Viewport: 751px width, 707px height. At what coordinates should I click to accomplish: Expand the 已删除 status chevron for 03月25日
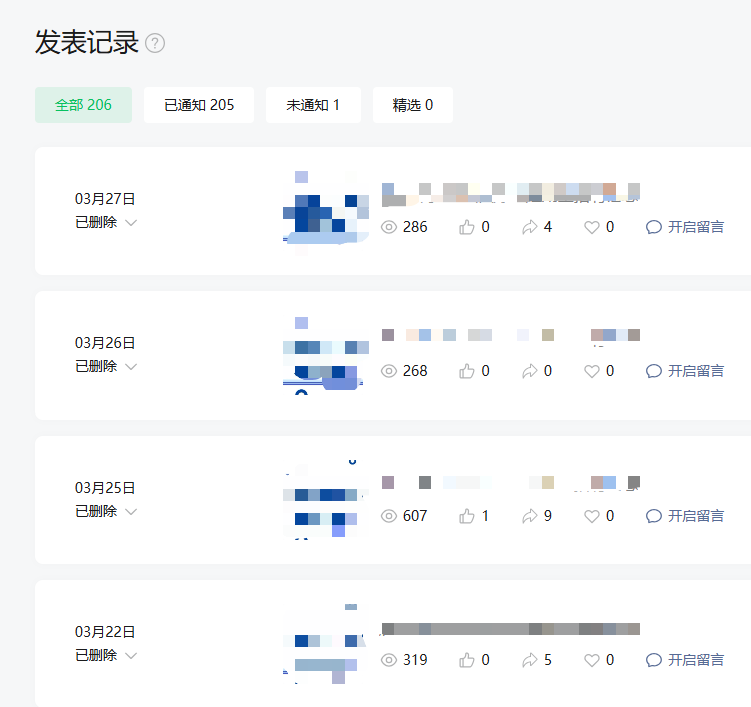pos(131,512)
